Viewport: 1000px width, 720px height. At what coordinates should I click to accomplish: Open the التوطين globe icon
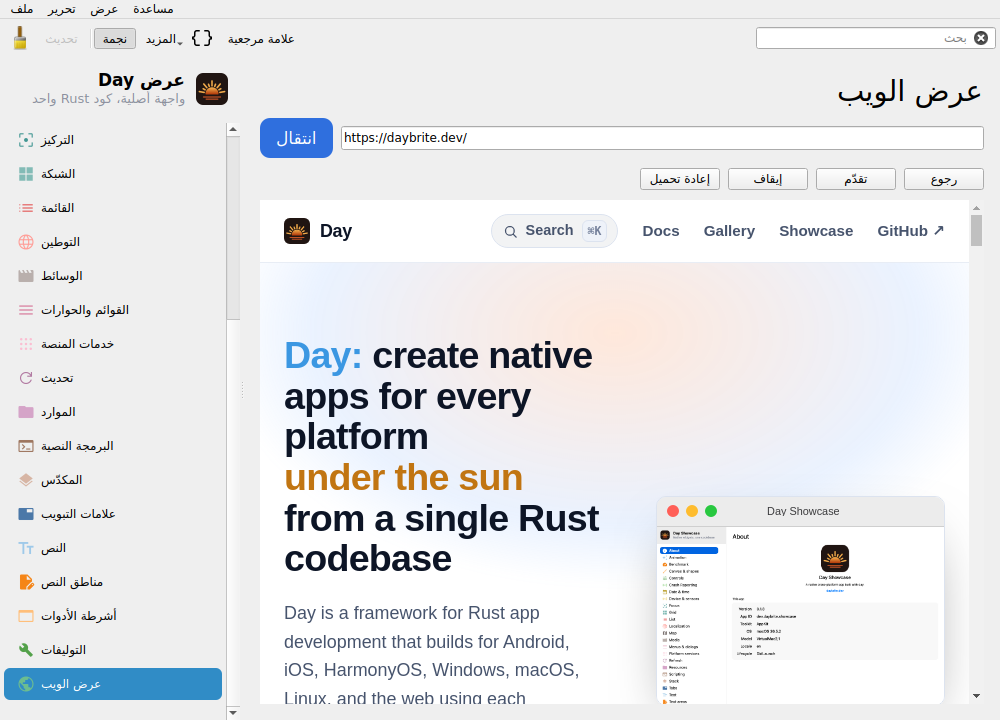(x=26, y=242)
